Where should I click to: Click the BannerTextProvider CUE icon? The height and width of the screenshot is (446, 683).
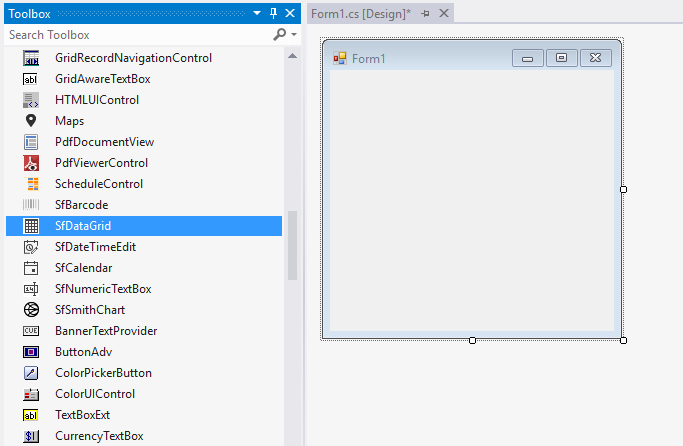(31, 331)
